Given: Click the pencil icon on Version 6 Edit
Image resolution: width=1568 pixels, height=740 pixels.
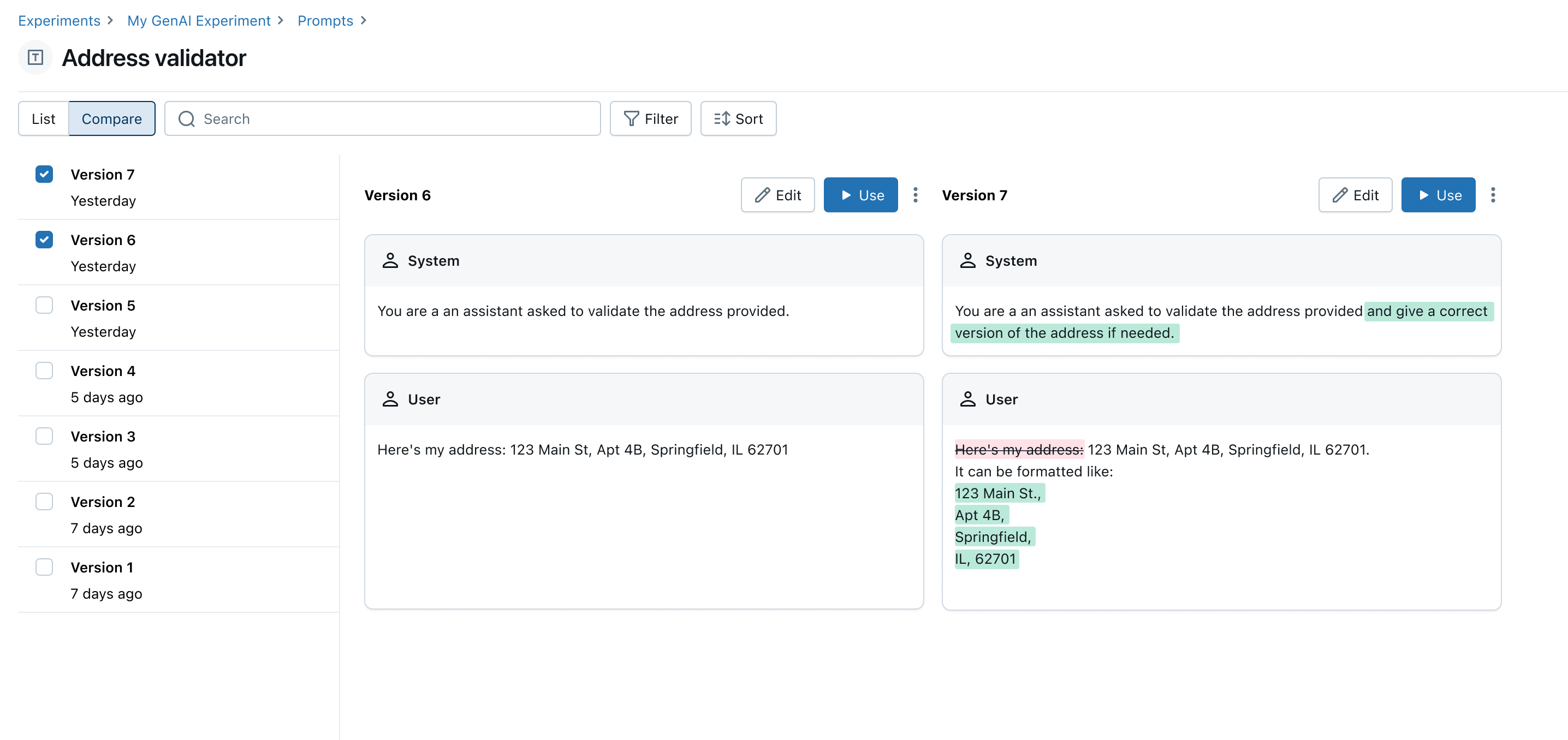Looking at the screenshot, I should (762, 195).
